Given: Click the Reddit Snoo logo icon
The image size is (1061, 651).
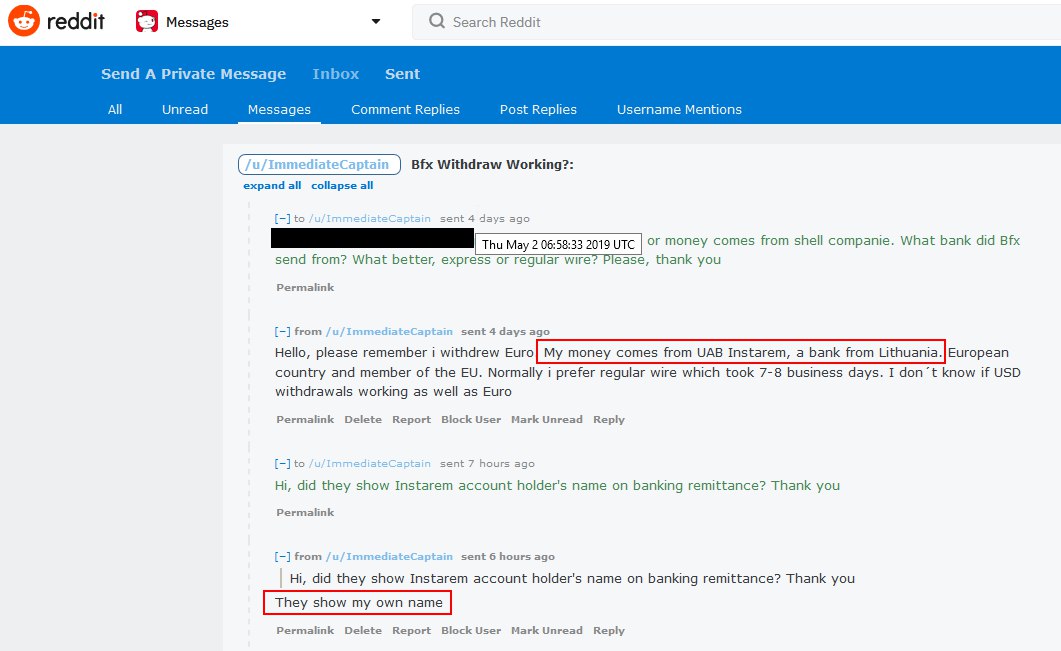Looking at the screenshot, I should pyautogui.click(x=24, y=21).
